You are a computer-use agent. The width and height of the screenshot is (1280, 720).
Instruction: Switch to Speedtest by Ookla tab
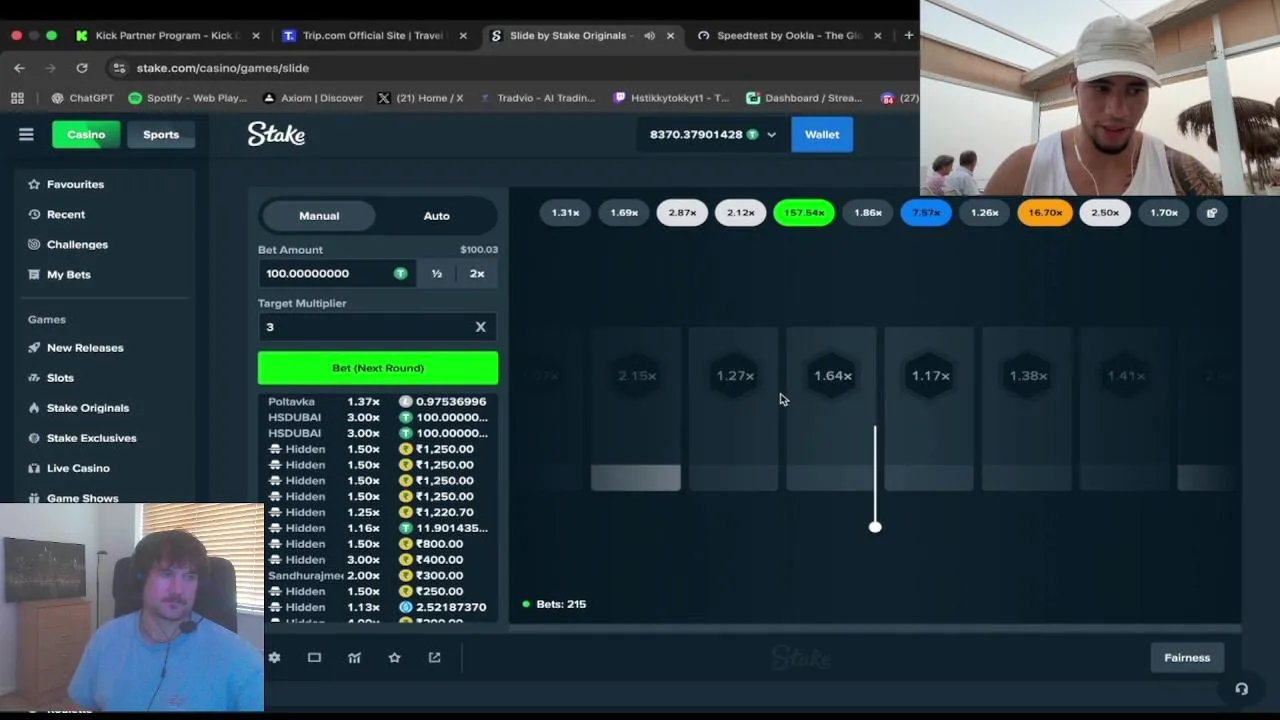(788, 35)
